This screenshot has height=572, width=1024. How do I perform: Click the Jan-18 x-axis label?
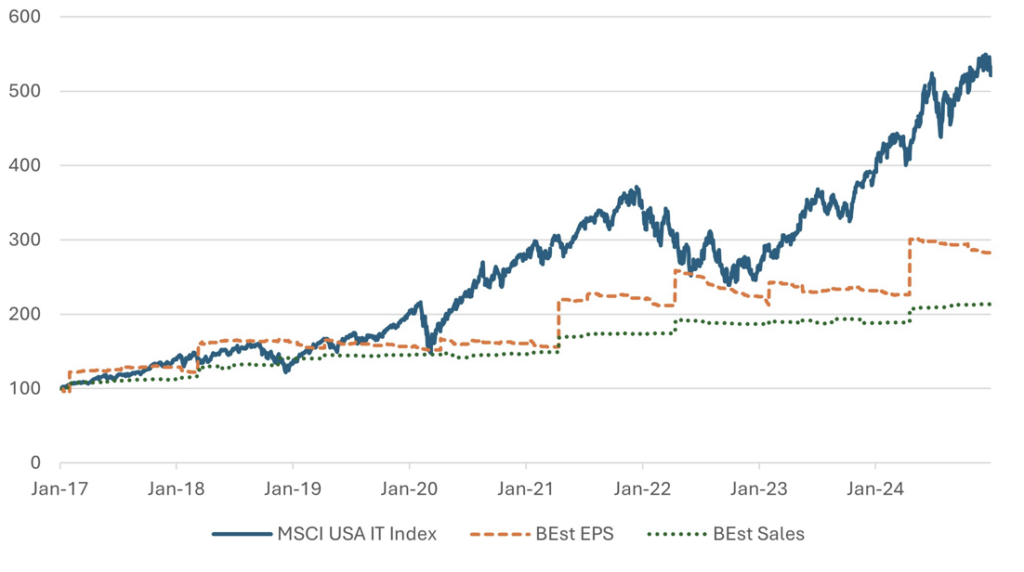tap(176, 491)
